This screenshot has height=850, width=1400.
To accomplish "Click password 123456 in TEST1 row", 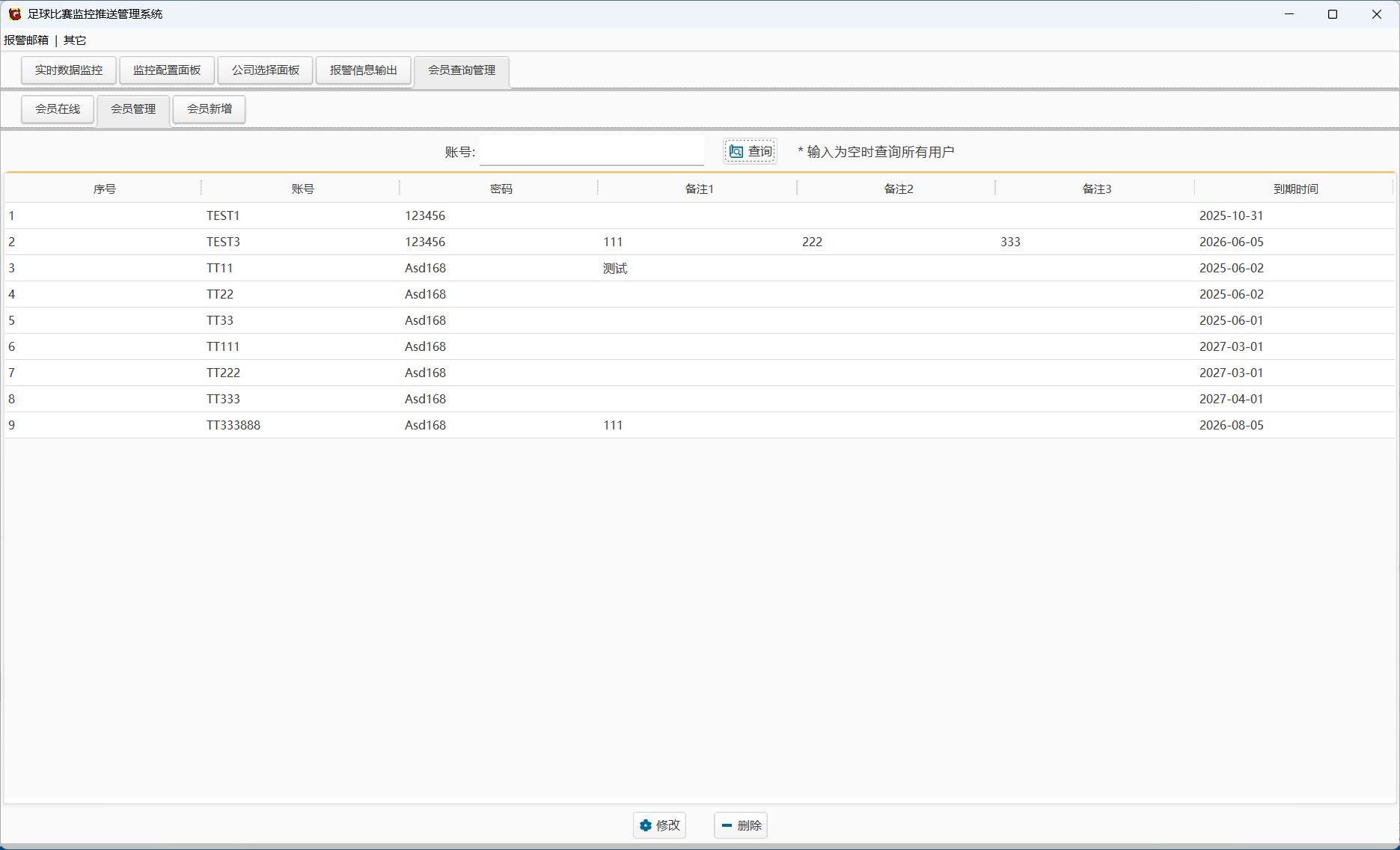I will [x=425, y=215].
